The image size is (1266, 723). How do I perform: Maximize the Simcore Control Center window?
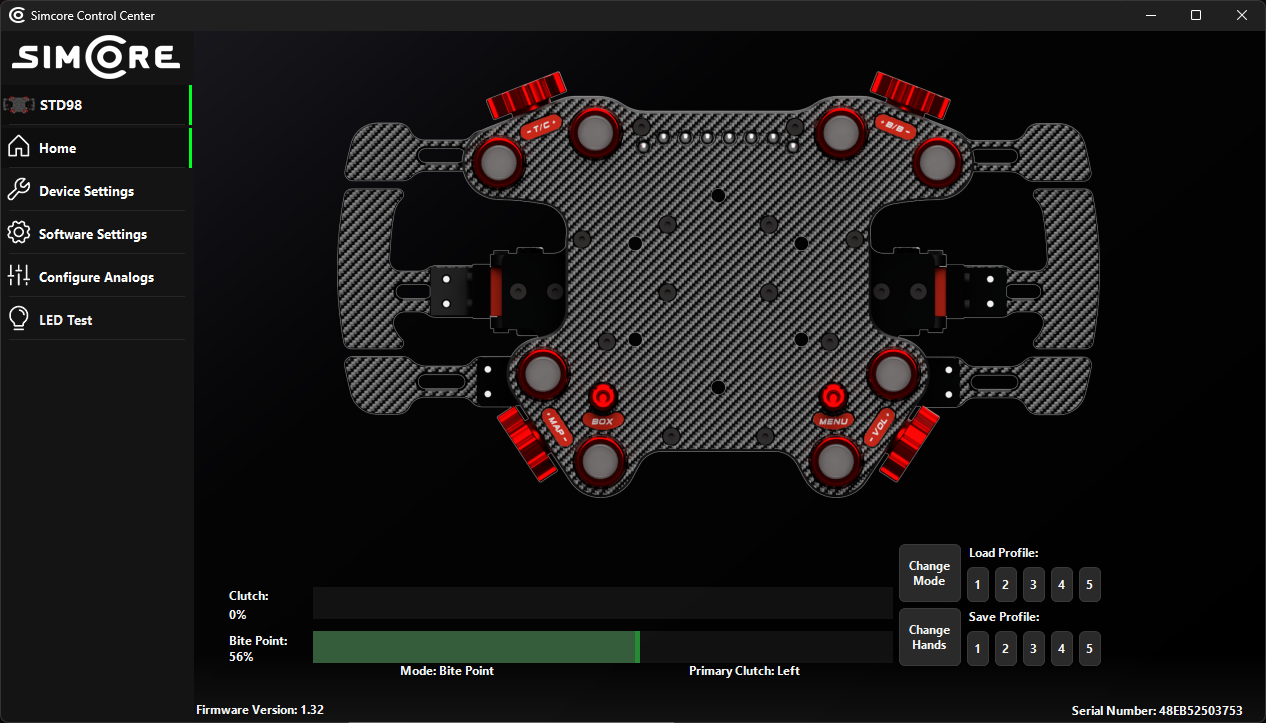point(1196,15)
